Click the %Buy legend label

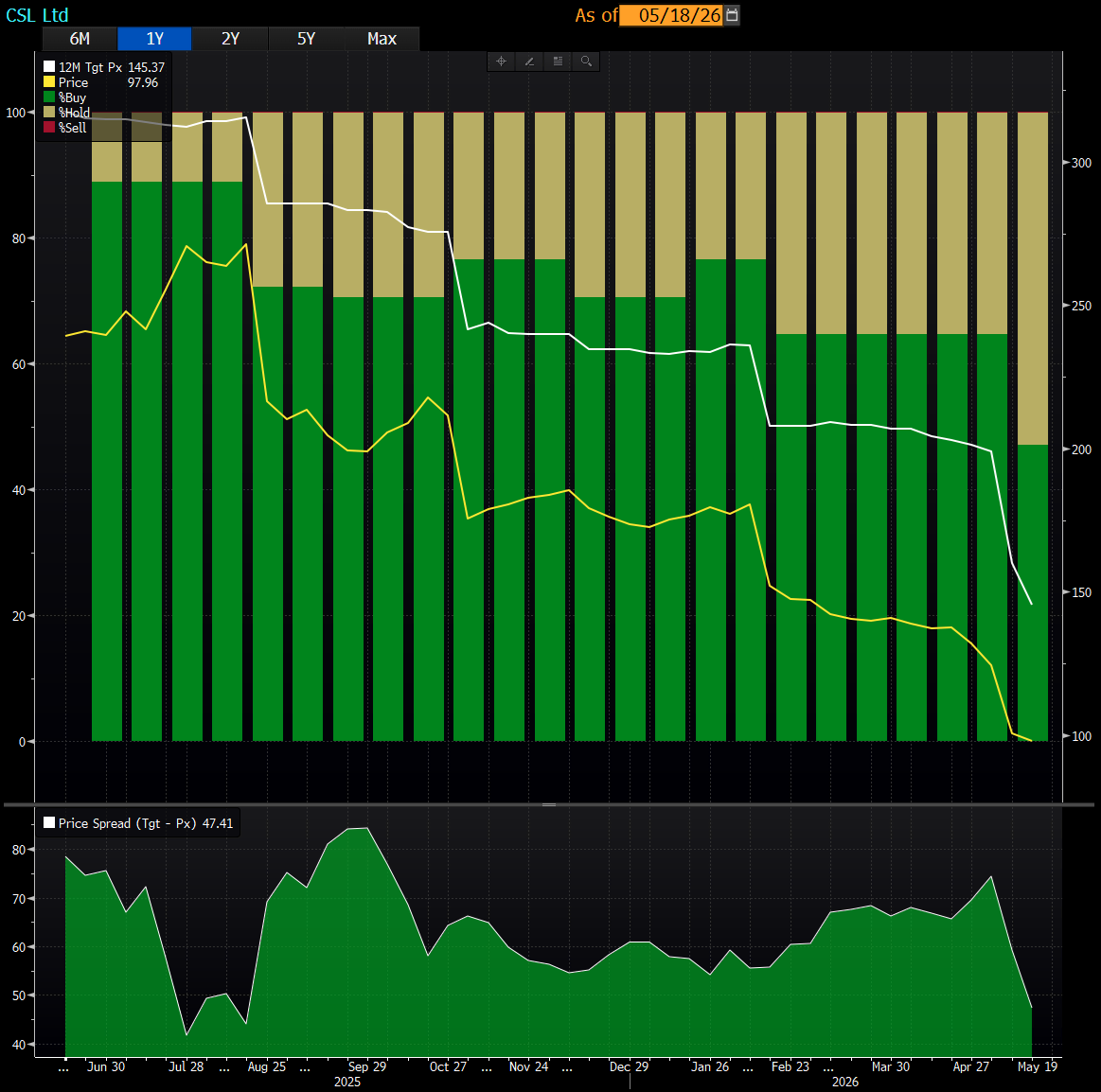72,97
